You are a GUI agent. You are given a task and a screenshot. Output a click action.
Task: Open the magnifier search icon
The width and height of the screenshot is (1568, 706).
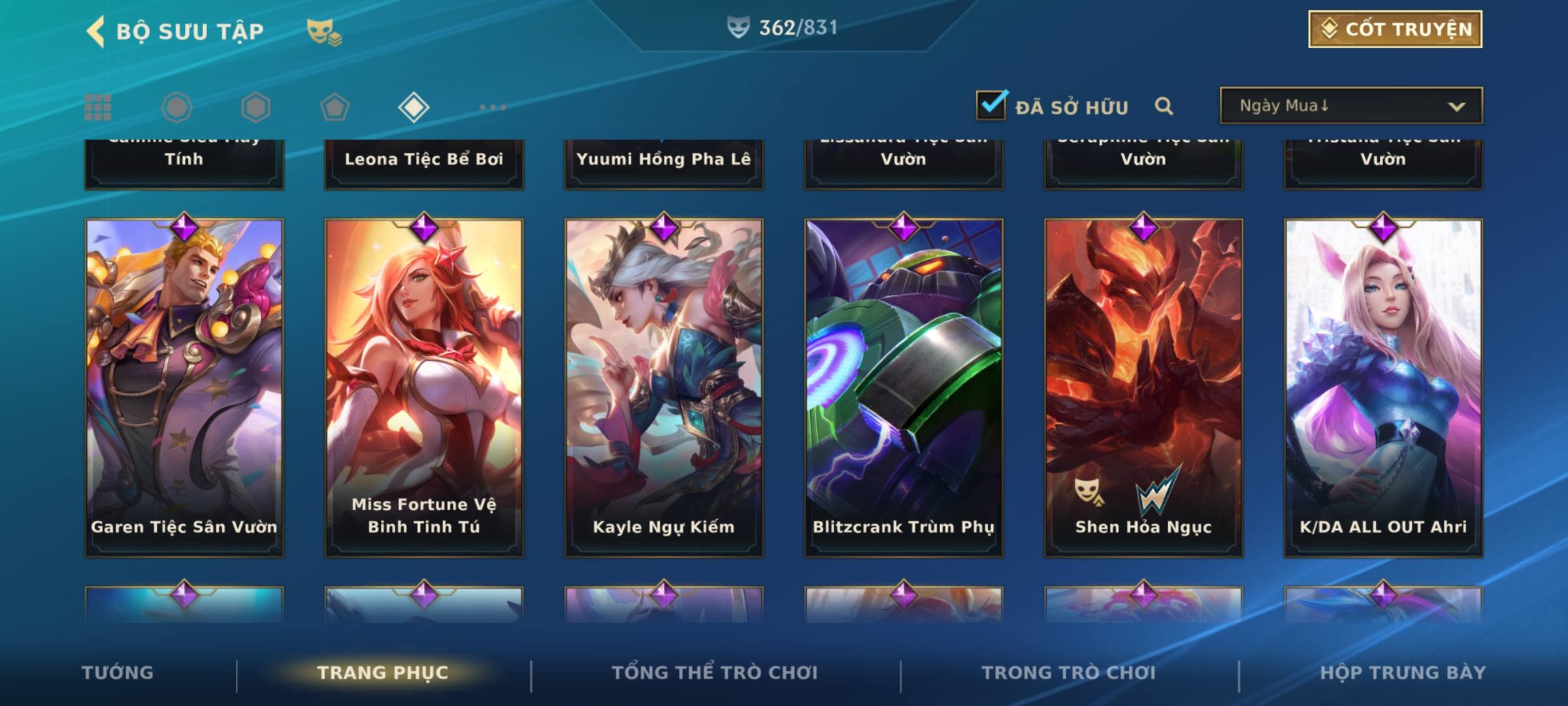click(x=1164, y=106)
